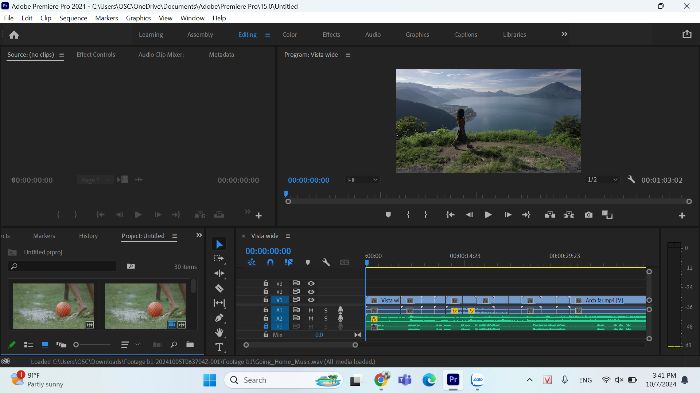Export frame with camera icon
This screenshot has height=393, width=700.
pos(588,215)
